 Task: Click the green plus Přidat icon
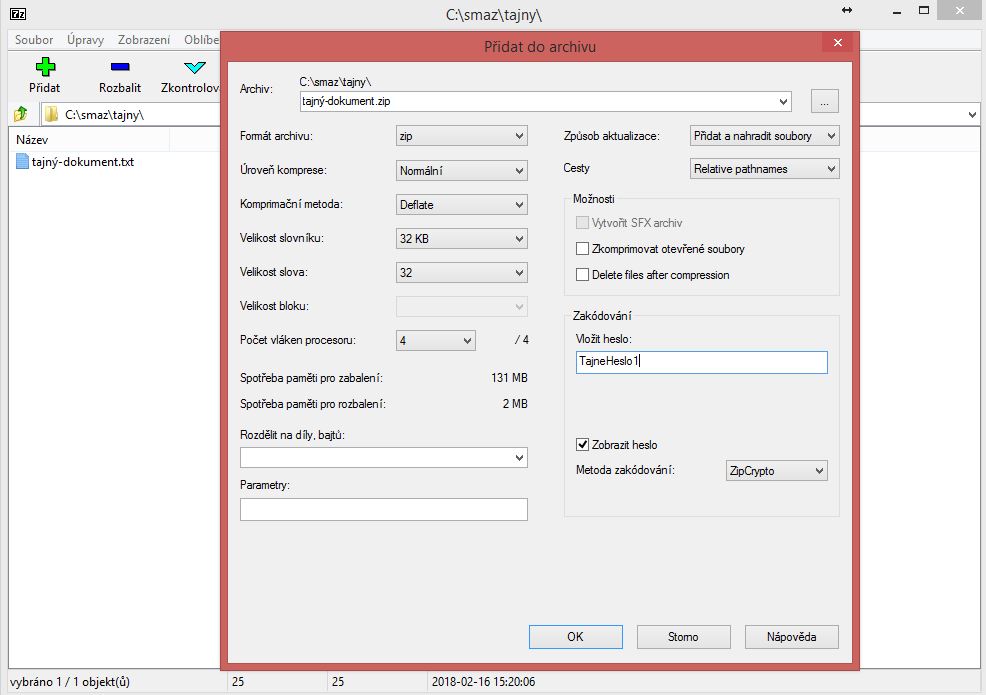pos(44,68)
